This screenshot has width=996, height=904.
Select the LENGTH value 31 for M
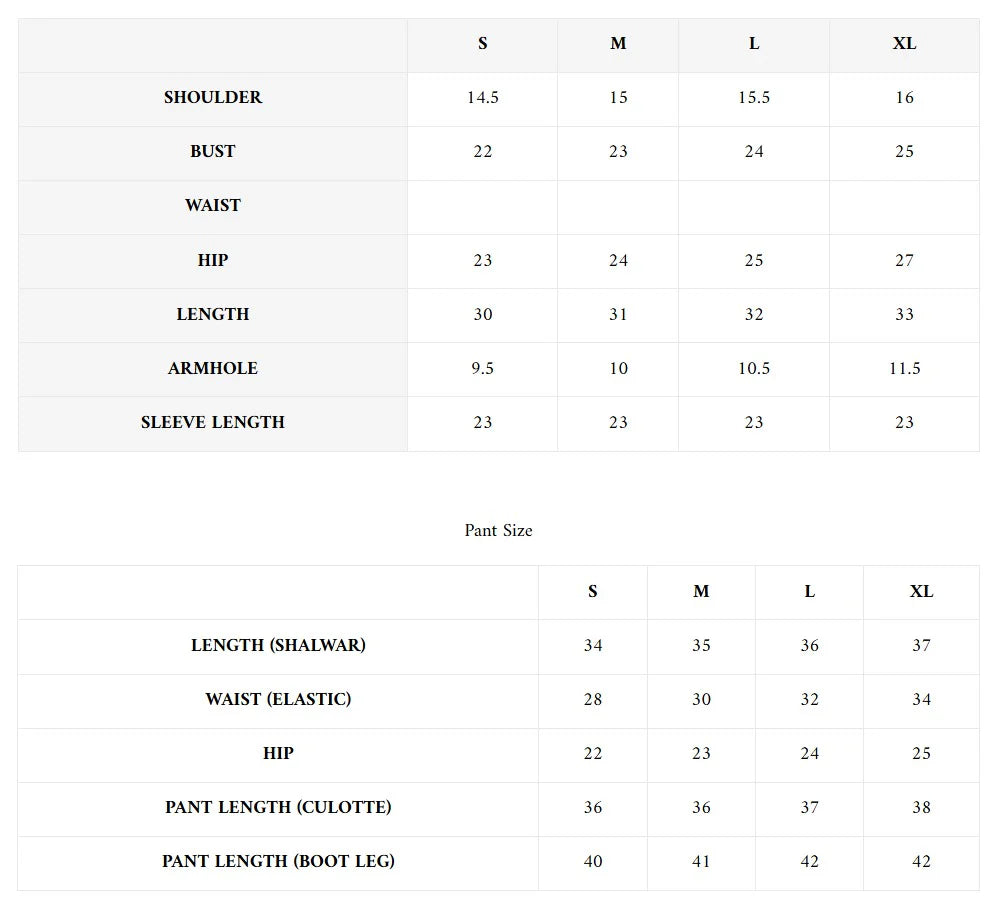pos(618,315)
